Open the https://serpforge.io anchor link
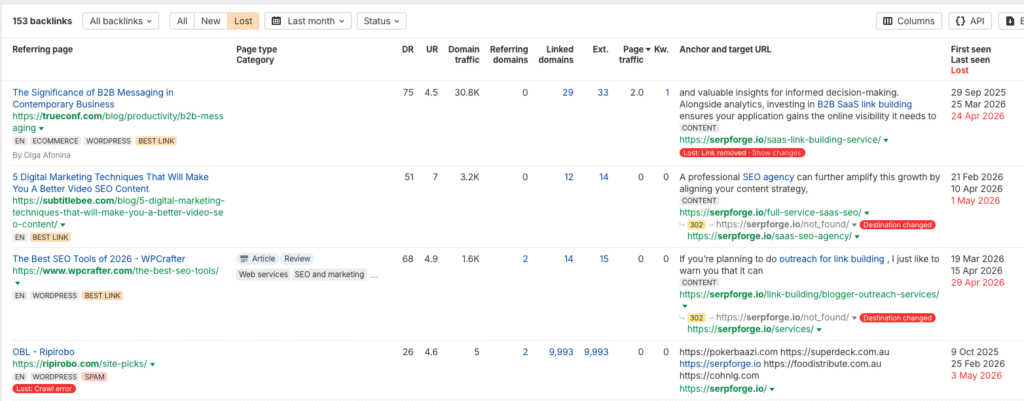Screen dimensions: 1024x401 pyautogui.click(x=720, y=363)
